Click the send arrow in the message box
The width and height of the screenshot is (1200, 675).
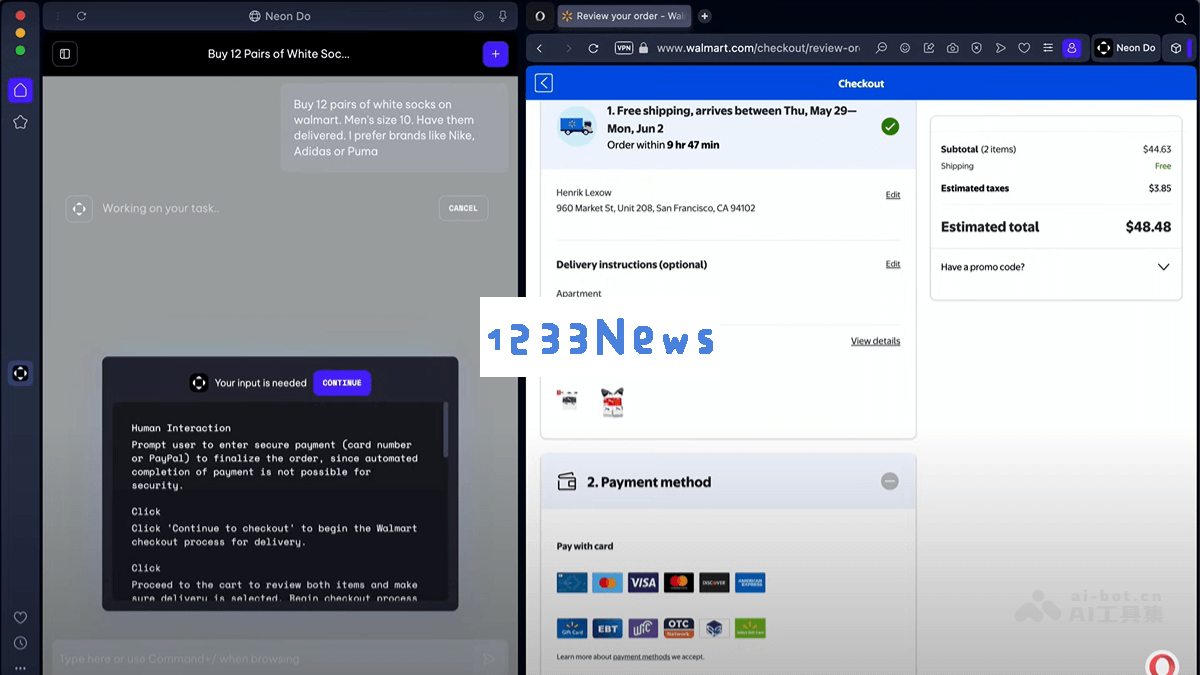click(489, 659)
